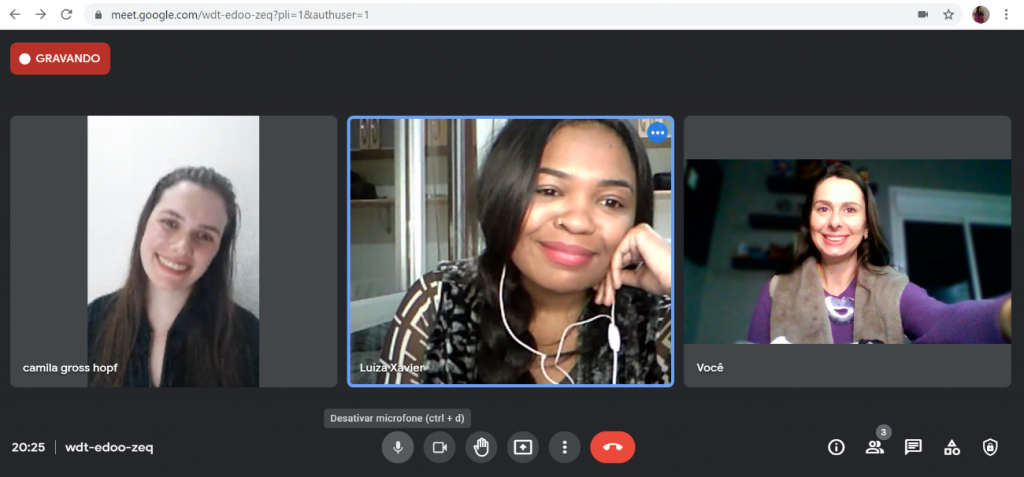This screenshot has width=1024, height=477.
Task: Reload the Google Meet page
Action: tap(66, 15)
